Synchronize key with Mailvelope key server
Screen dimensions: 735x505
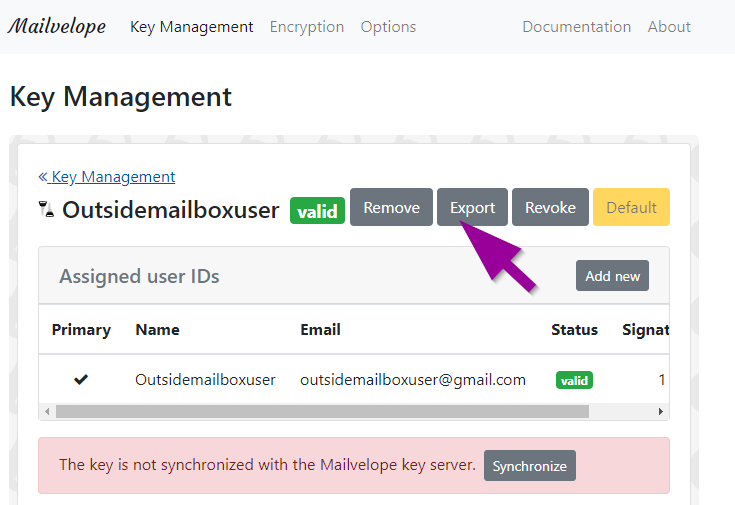(x=529, y=466)
